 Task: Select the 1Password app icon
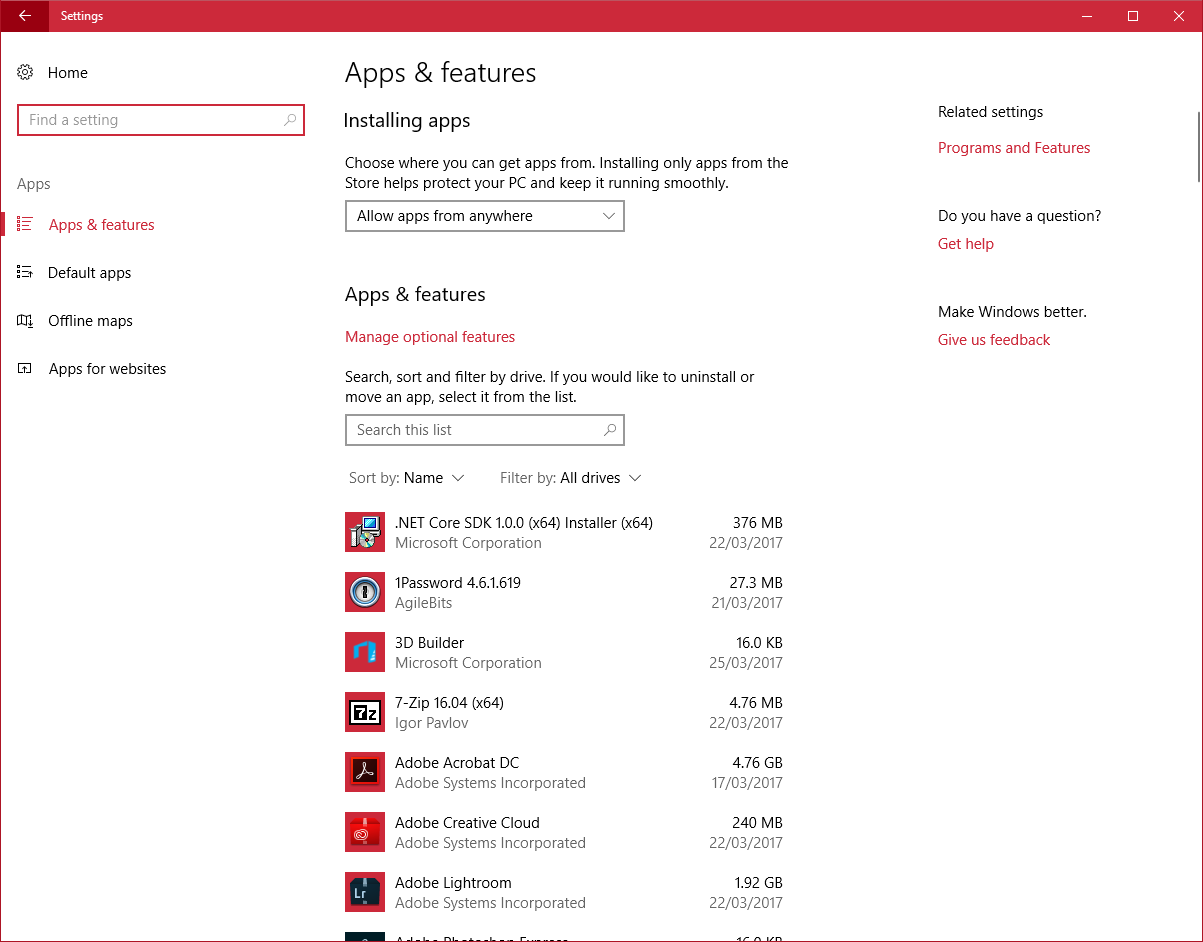365,592
